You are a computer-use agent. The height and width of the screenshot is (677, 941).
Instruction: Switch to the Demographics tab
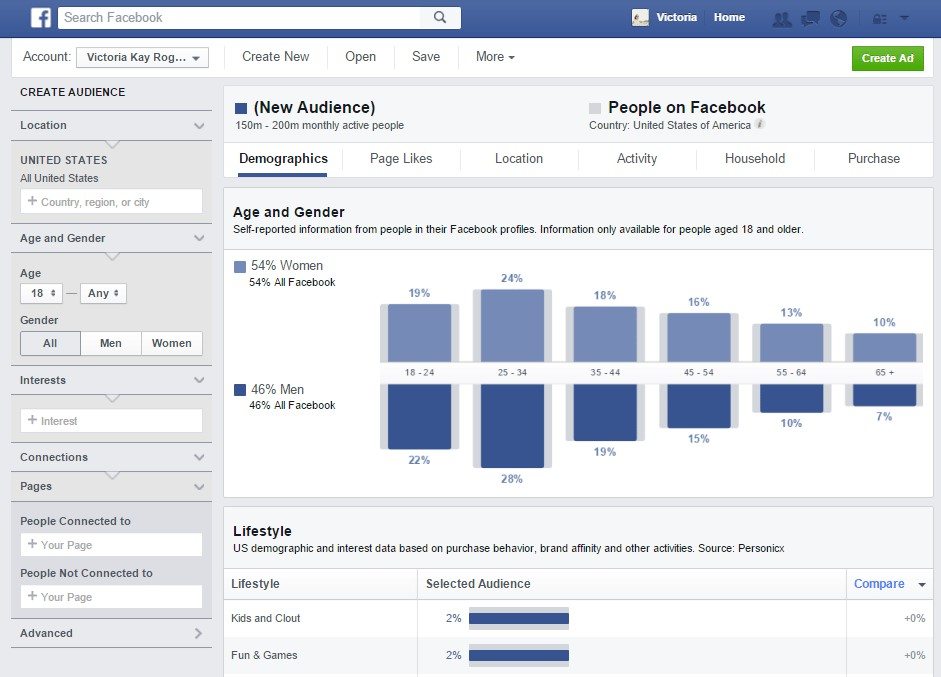point(283,159)
